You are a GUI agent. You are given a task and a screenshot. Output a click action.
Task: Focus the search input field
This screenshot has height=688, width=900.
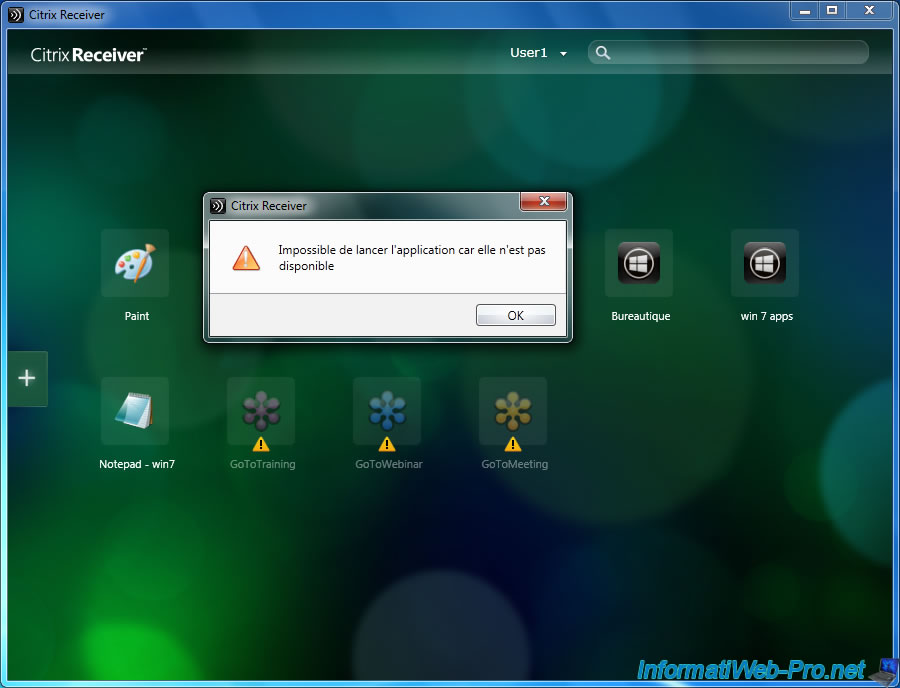[728, 52]
